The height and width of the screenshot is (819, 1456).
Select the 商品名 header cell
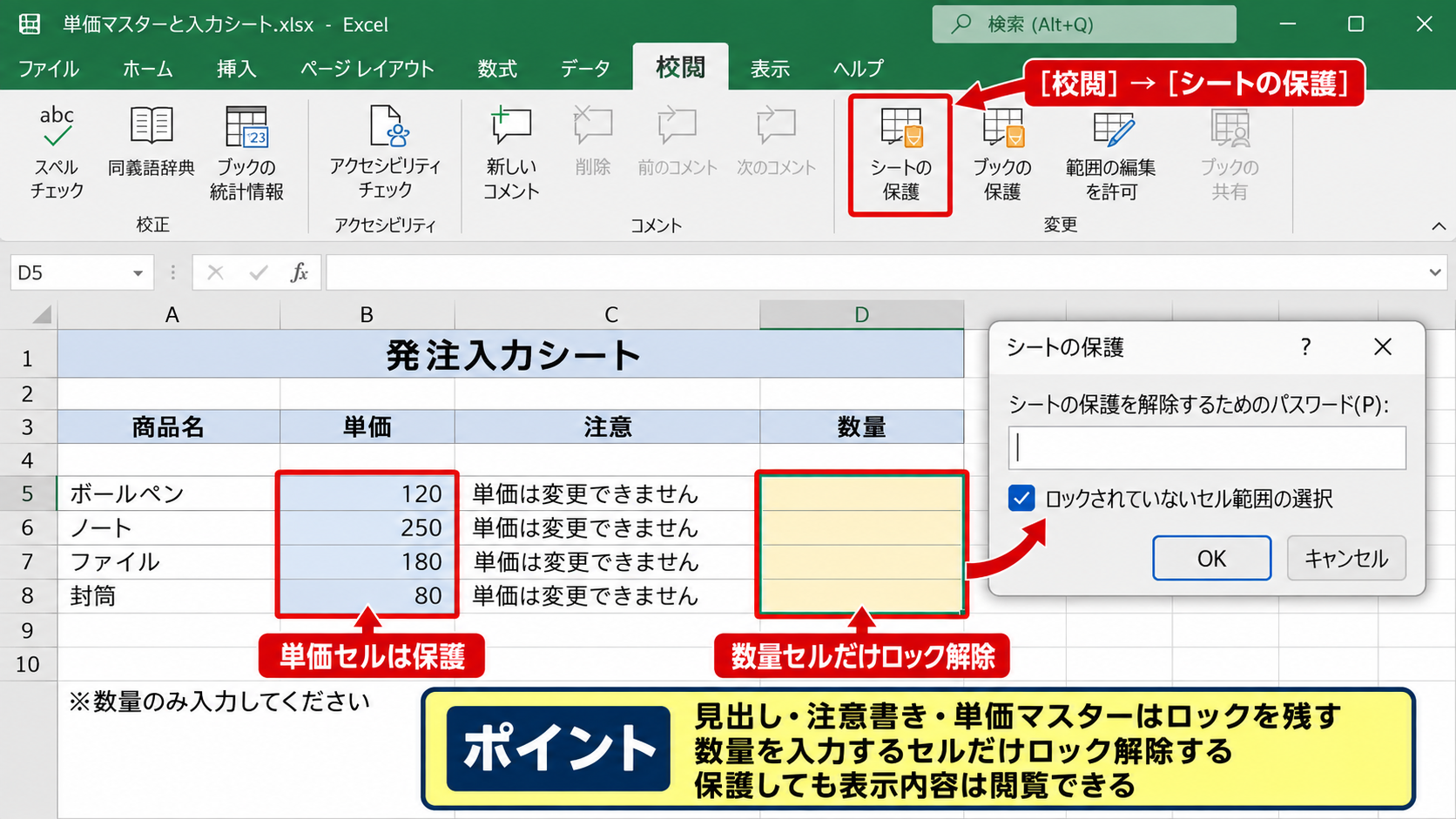(169, 426)
